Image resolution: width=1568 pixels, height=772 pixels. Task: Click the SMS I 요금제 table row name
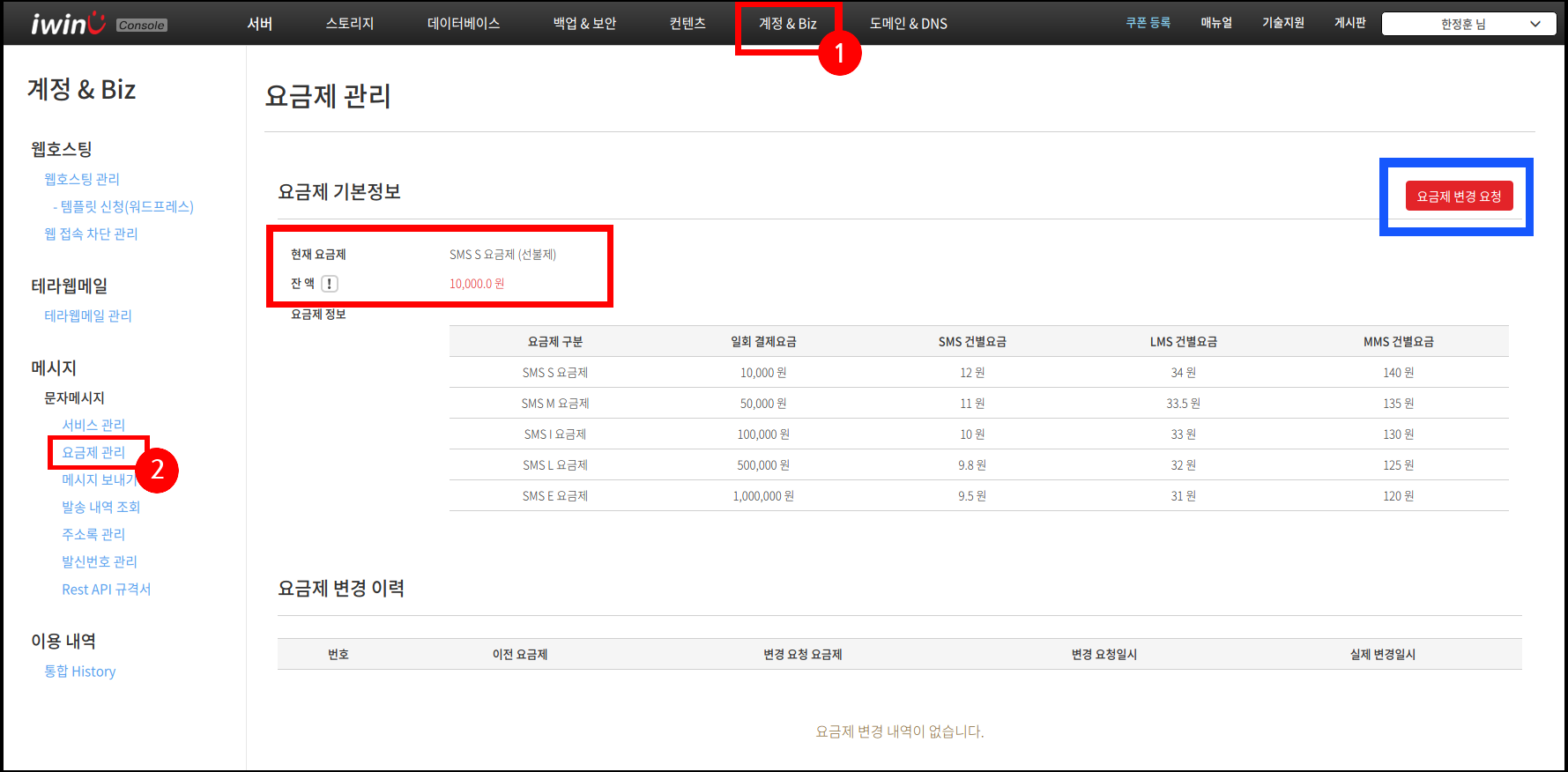[x=555, y=434]
